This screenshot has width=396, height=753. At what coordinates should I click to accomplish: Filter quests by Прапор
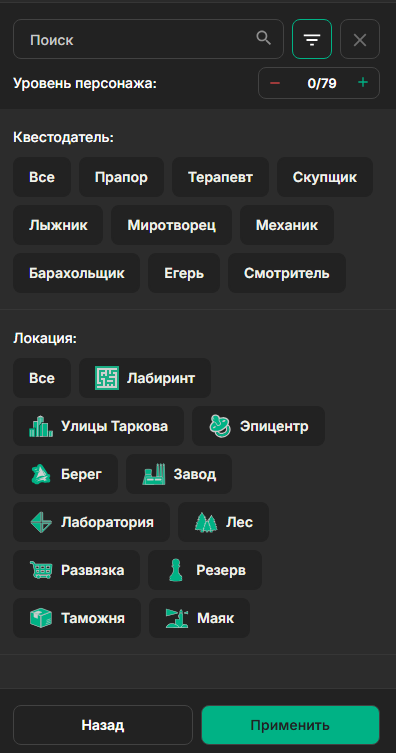121,177
